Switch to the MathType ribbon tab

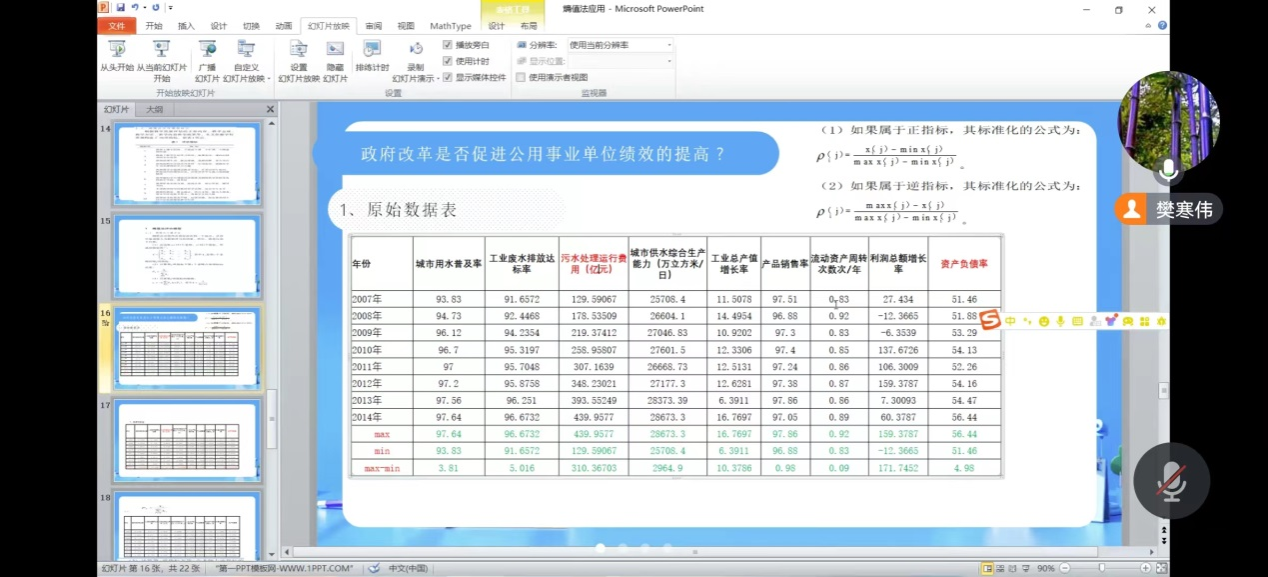click(450, 26)
